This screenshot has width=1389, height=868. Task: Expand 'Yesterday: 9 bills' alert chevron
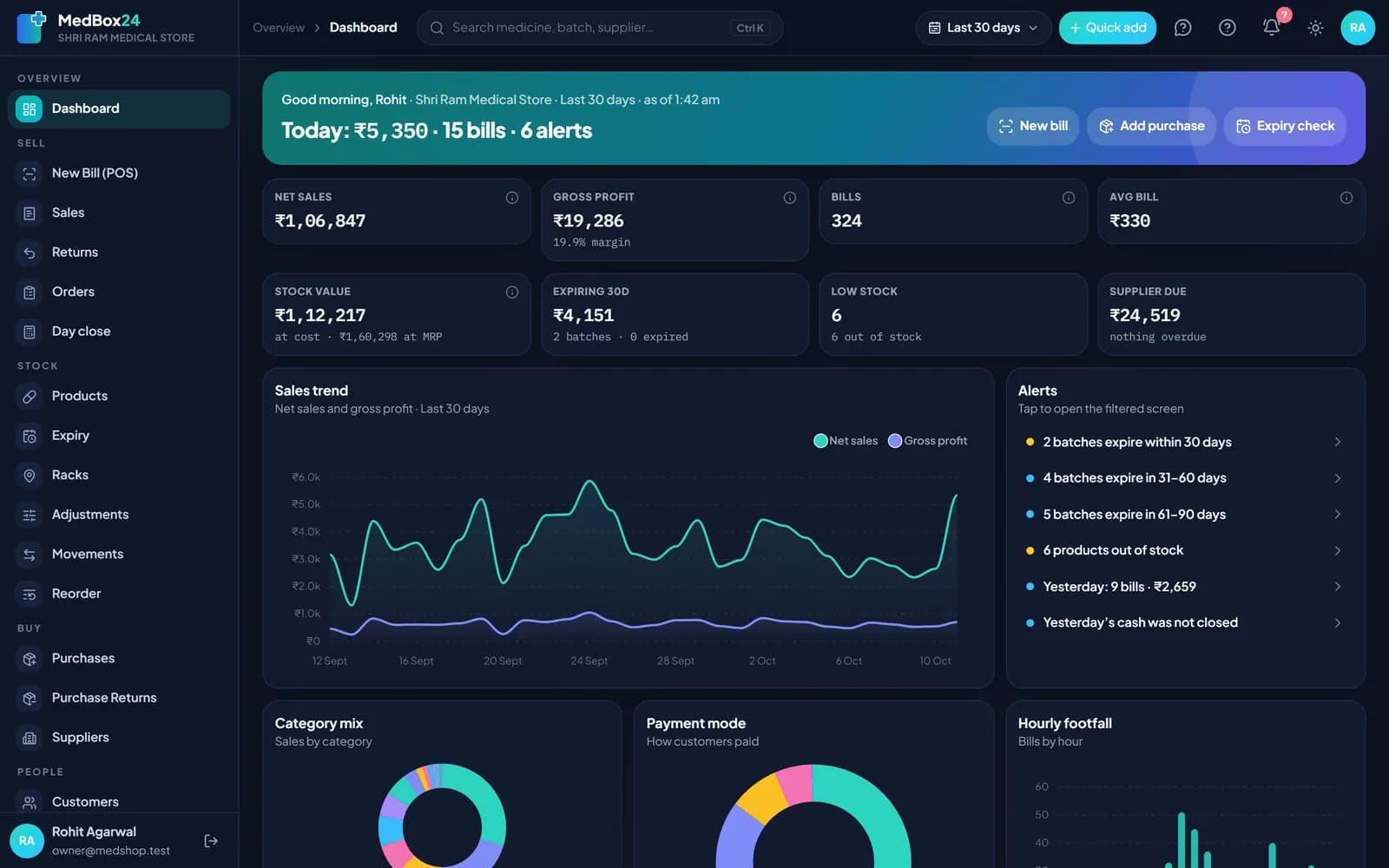point(1338,587)
